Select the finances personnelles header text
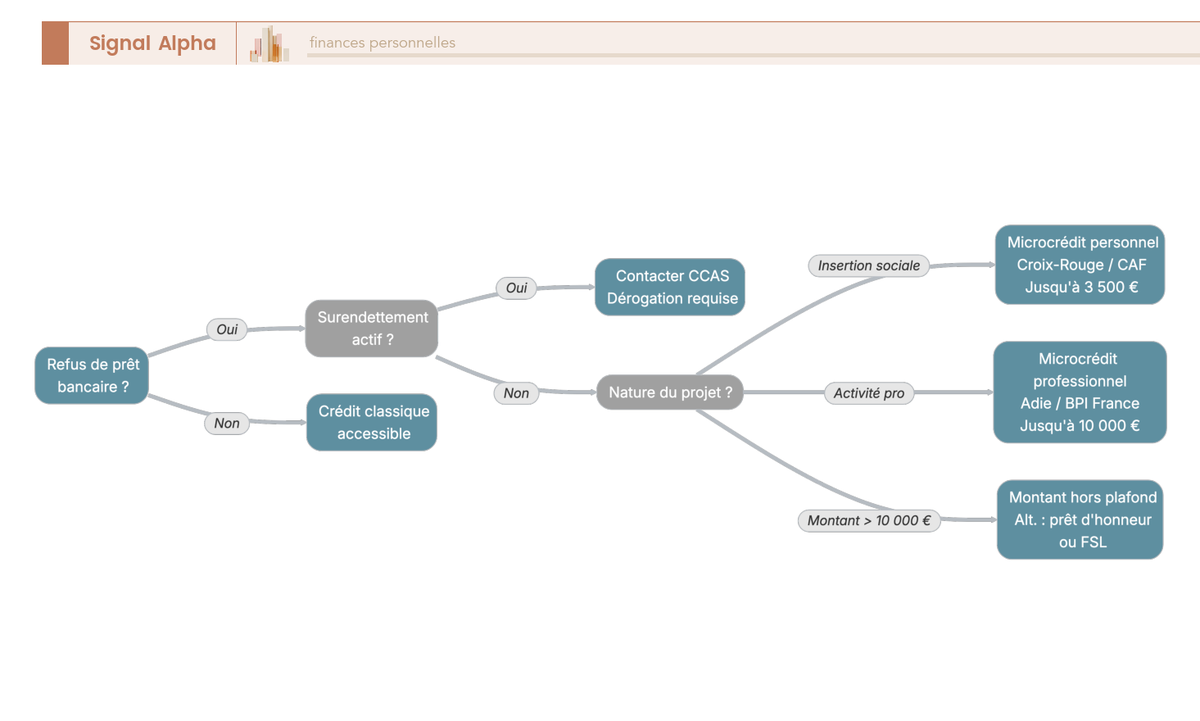Viewport: 1200px width, 721px height. [x=382, y=42]
